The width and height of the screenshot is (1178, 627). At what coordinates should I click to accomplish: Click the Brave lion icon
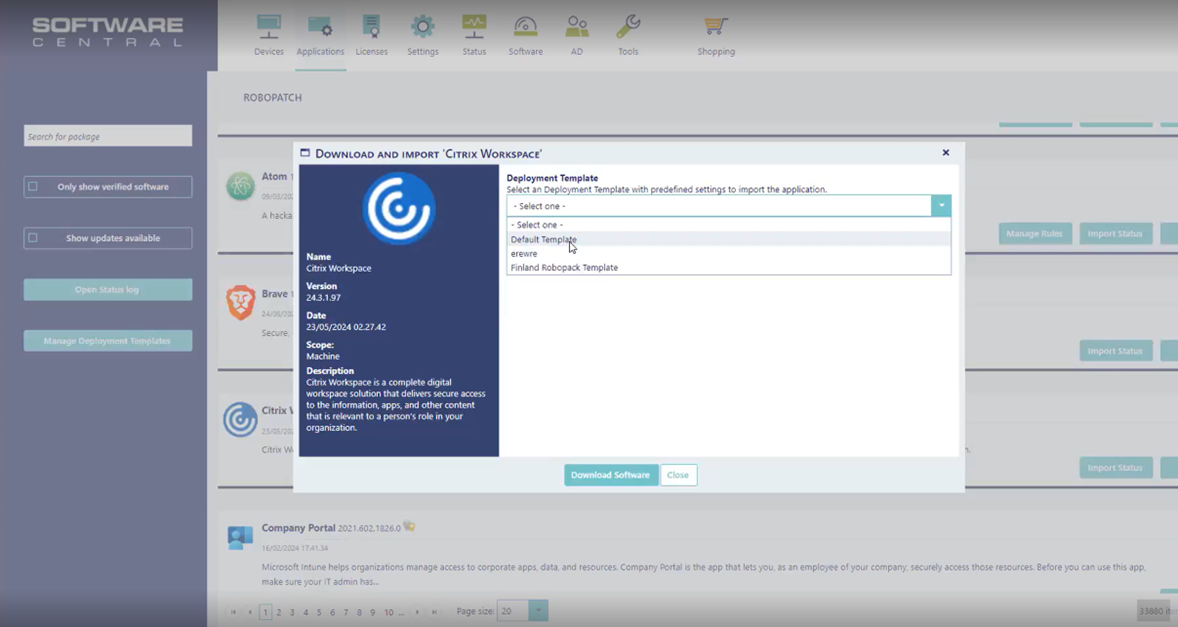click(x=240, y=302)
